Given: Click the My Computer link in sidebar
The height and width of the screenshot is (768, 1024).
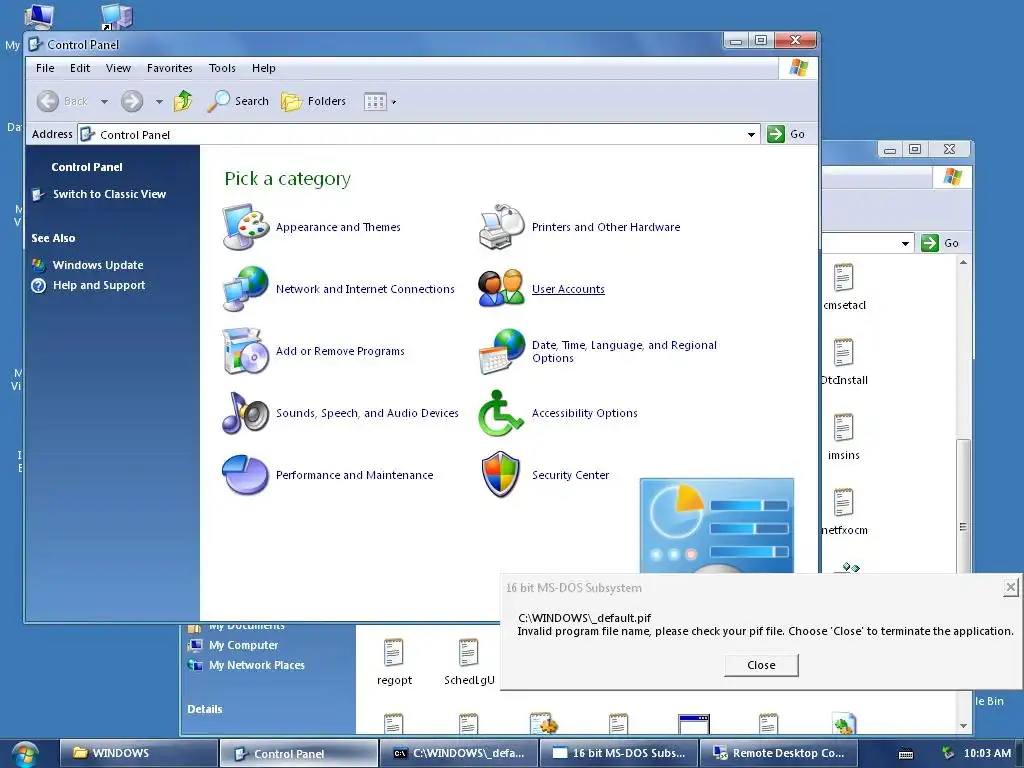Looking at the screenshot, I should [244, 645].
